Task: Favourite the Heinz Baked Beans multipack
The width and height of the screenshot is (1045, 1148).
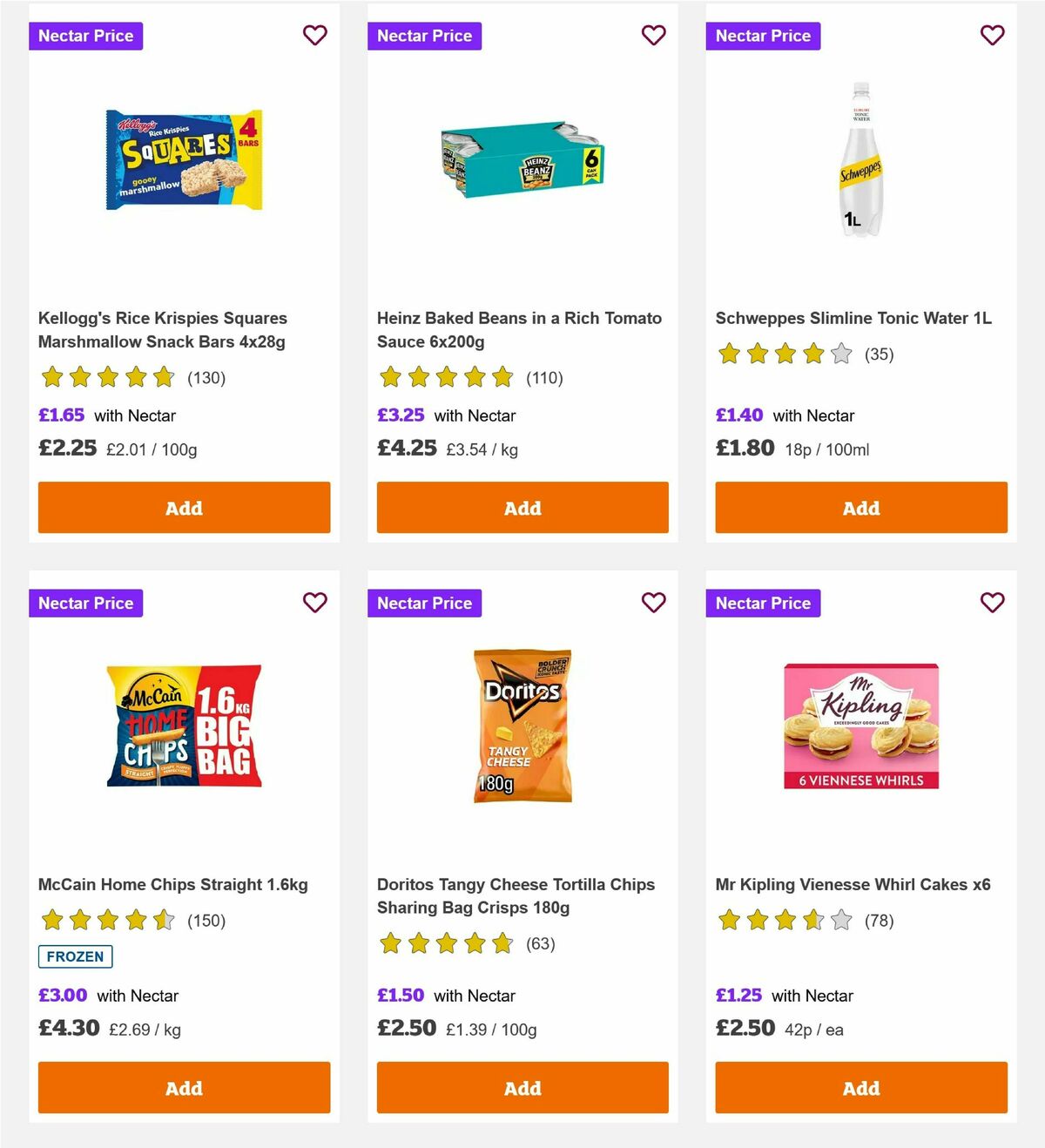Action: click(653, 35)
